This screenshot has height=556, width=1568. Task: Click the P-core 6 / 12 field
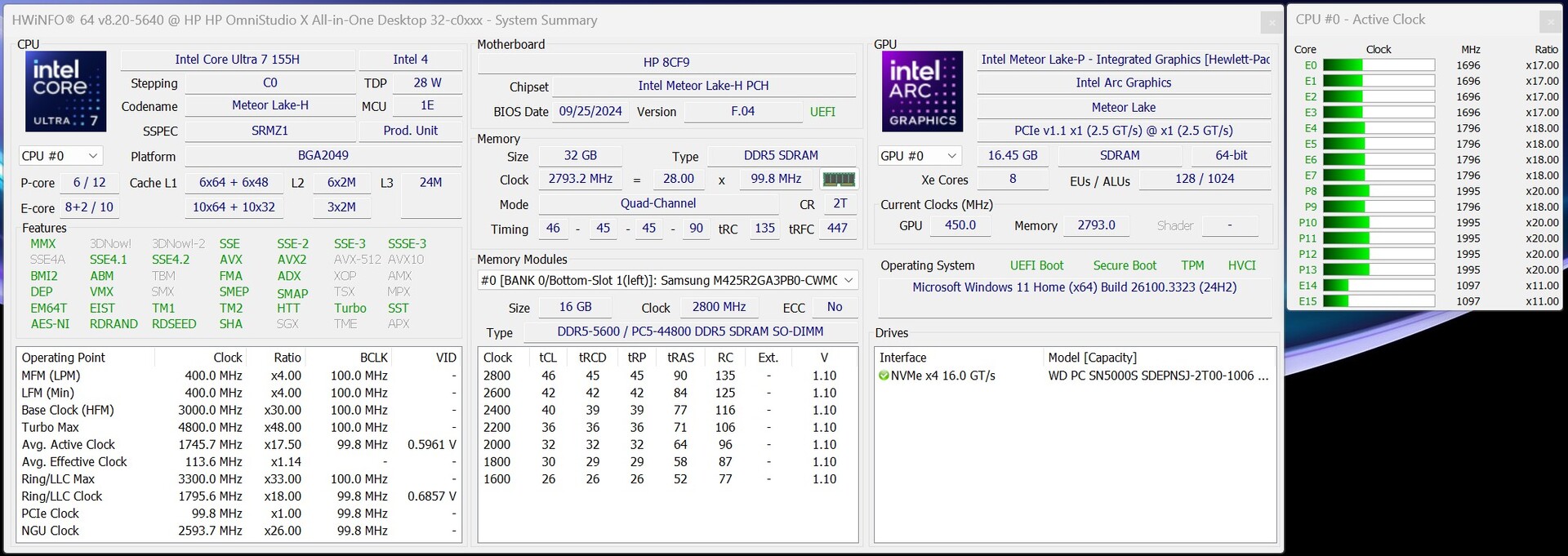[90, 183]
